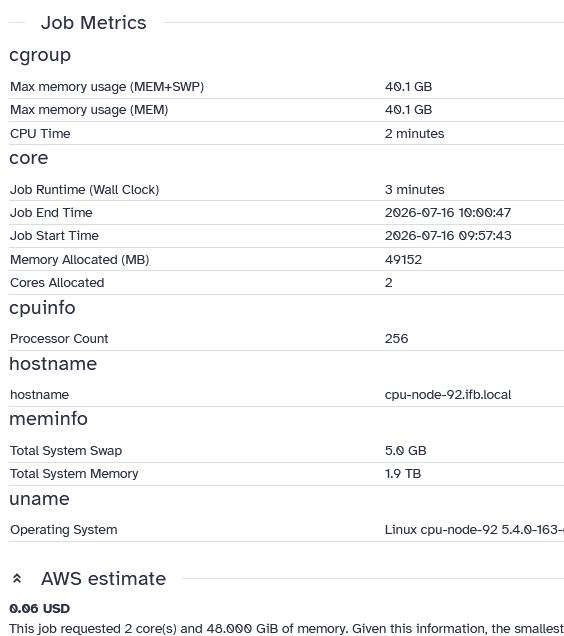
Task: Select the Max memory usage (MEM) label
Action: pos(89,110)
